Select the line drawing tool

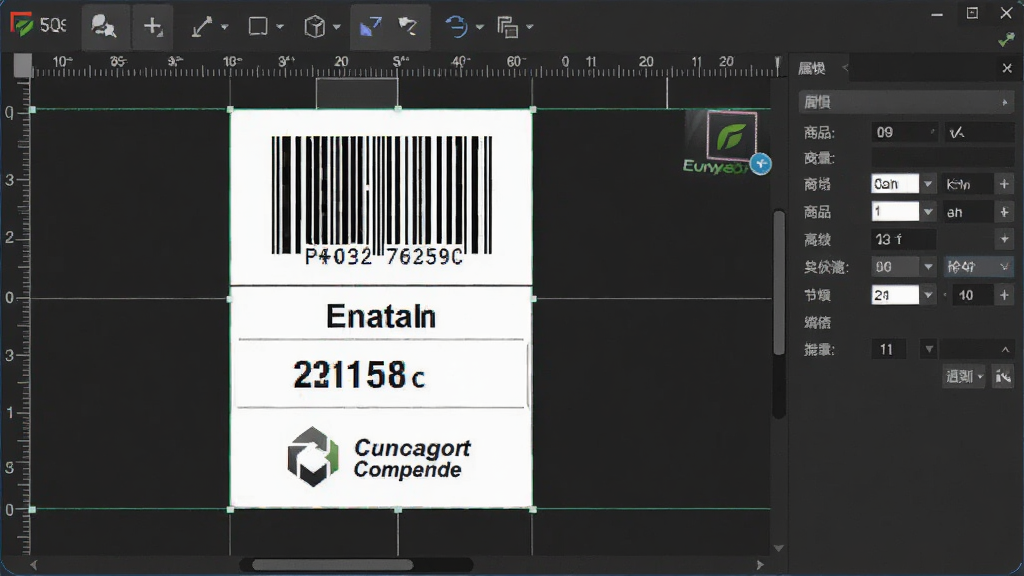(202, 27)
